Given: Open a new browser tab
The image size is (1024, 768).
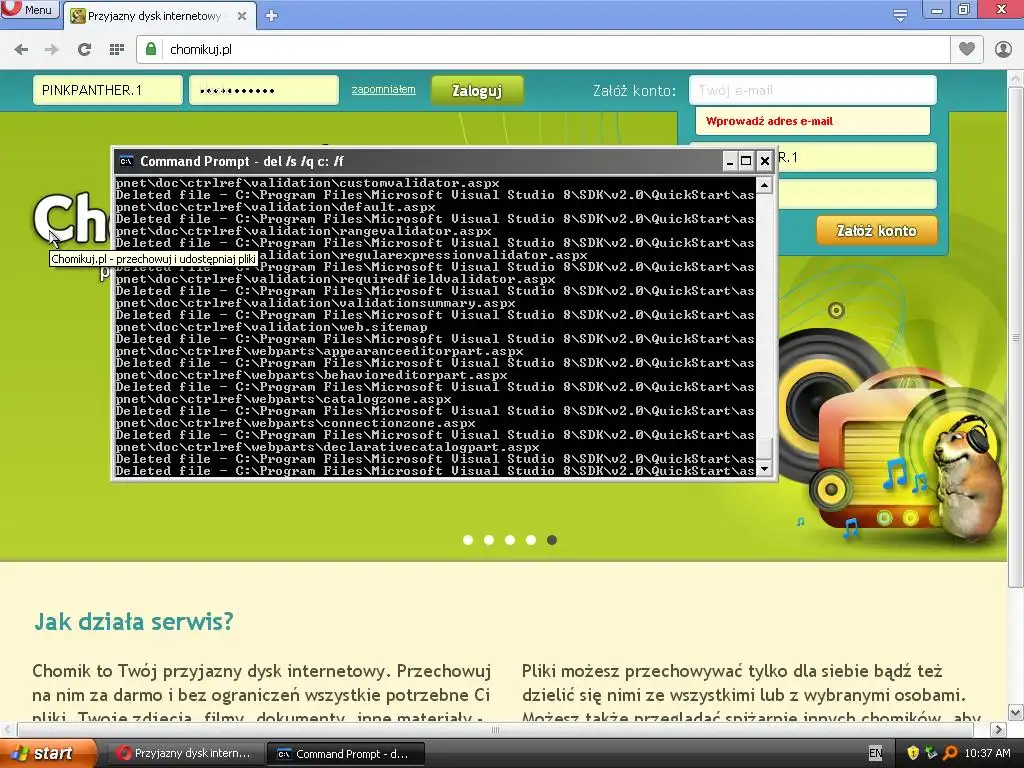Looking at the screenshot, I should tap(272, 16).
